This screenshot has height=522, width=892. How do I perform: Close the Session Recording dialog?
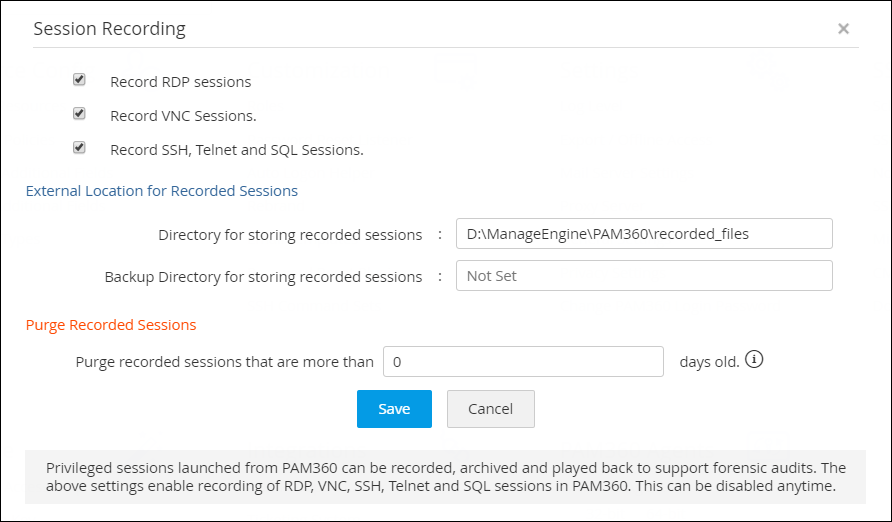(843, 29)
